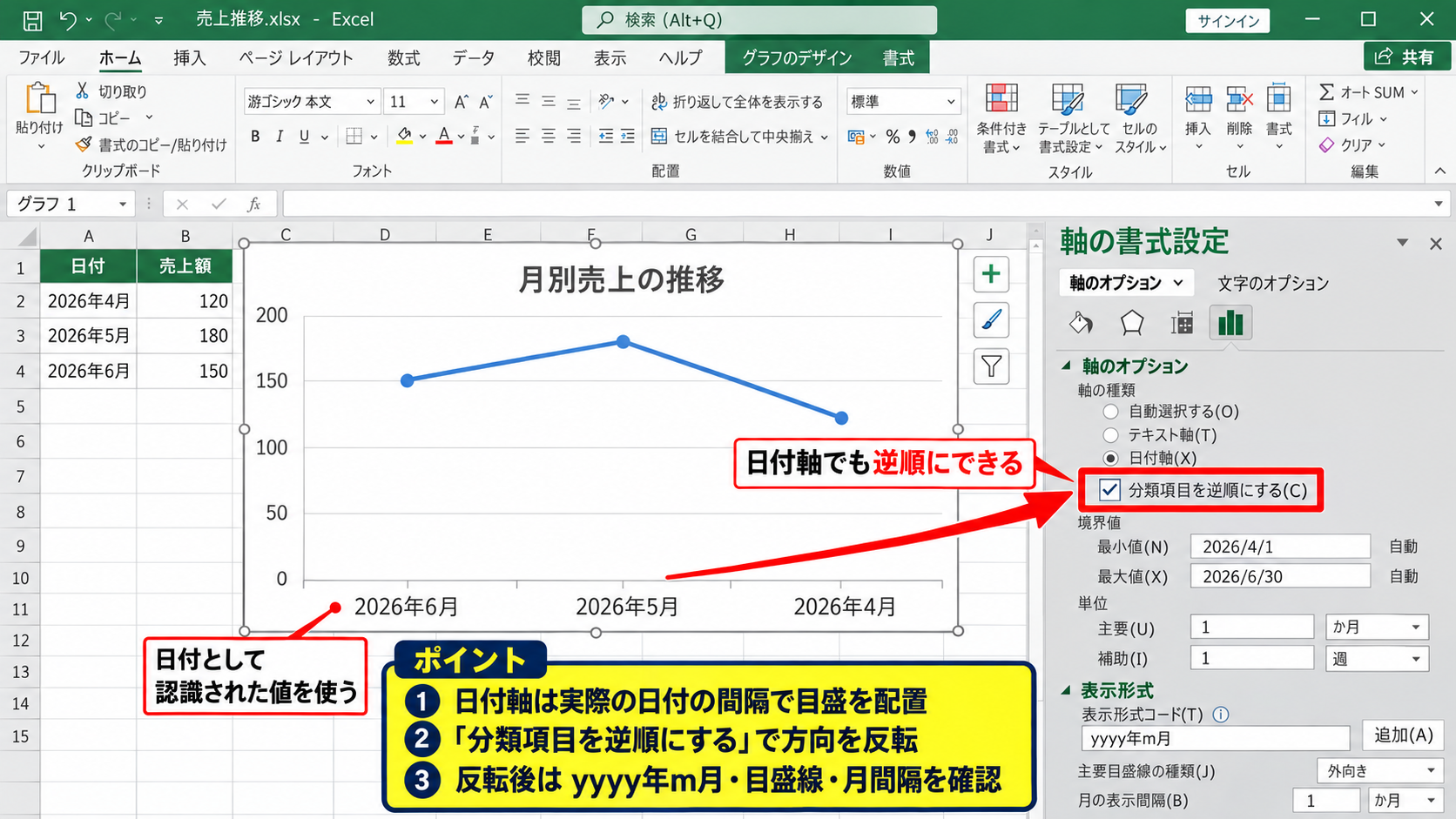The width and height of the screenshot is (1456, 819).
Task: Select the Effects pentagon icon
Action: click(x=1131, y=323)
